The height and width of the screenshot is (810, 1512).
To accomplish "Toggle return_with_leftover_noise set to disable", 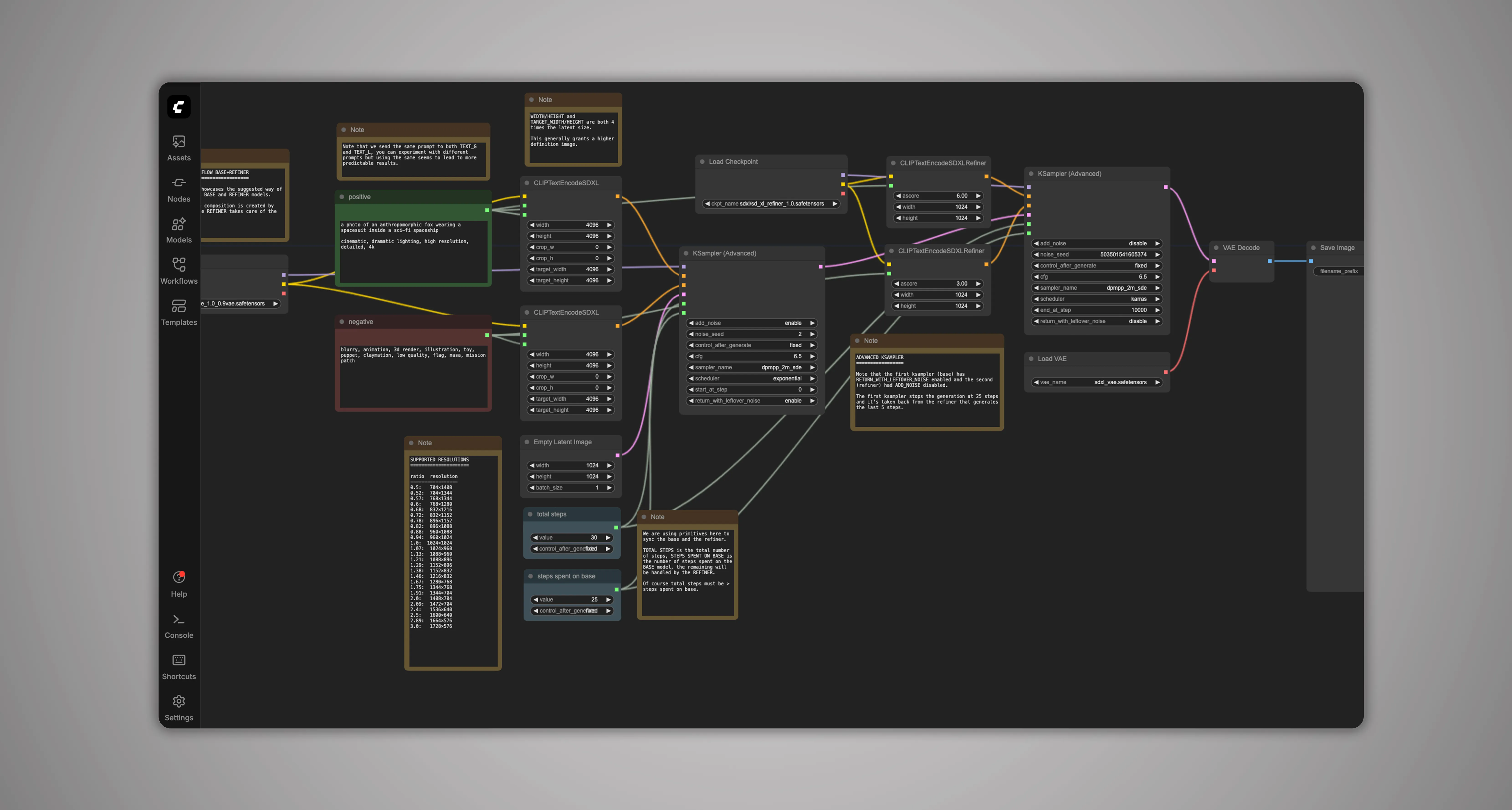I will pyautogui.click(x=1097, y=321).
